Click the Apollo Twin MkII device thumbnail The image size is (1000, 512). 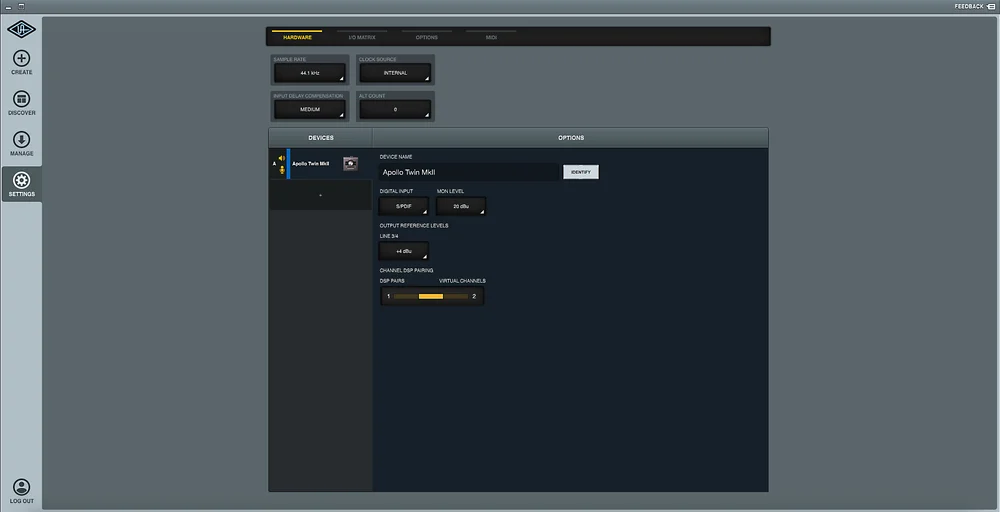pos(350,164)
